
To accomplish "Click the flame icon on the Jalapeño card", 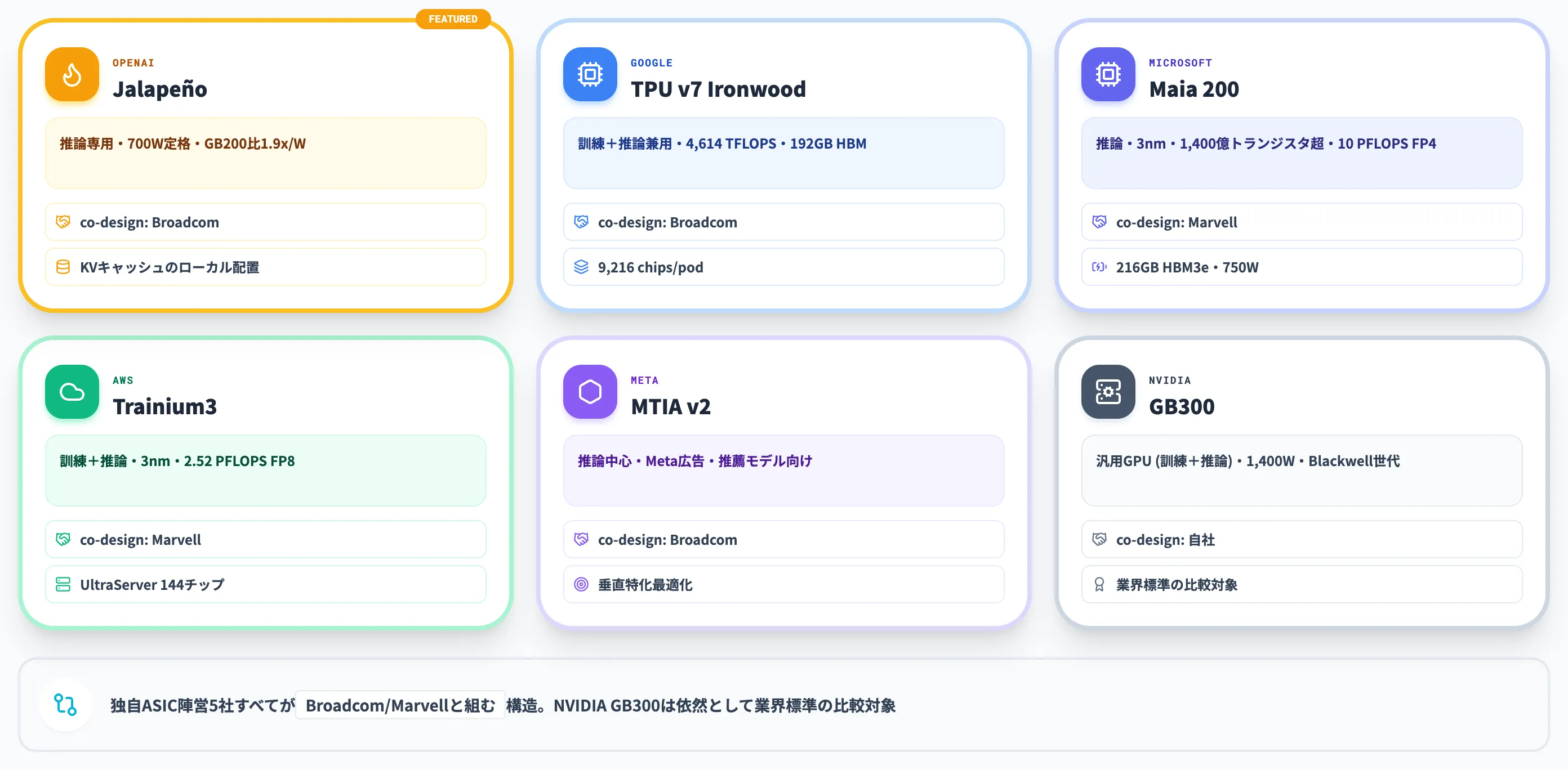I will pos(72,74).
